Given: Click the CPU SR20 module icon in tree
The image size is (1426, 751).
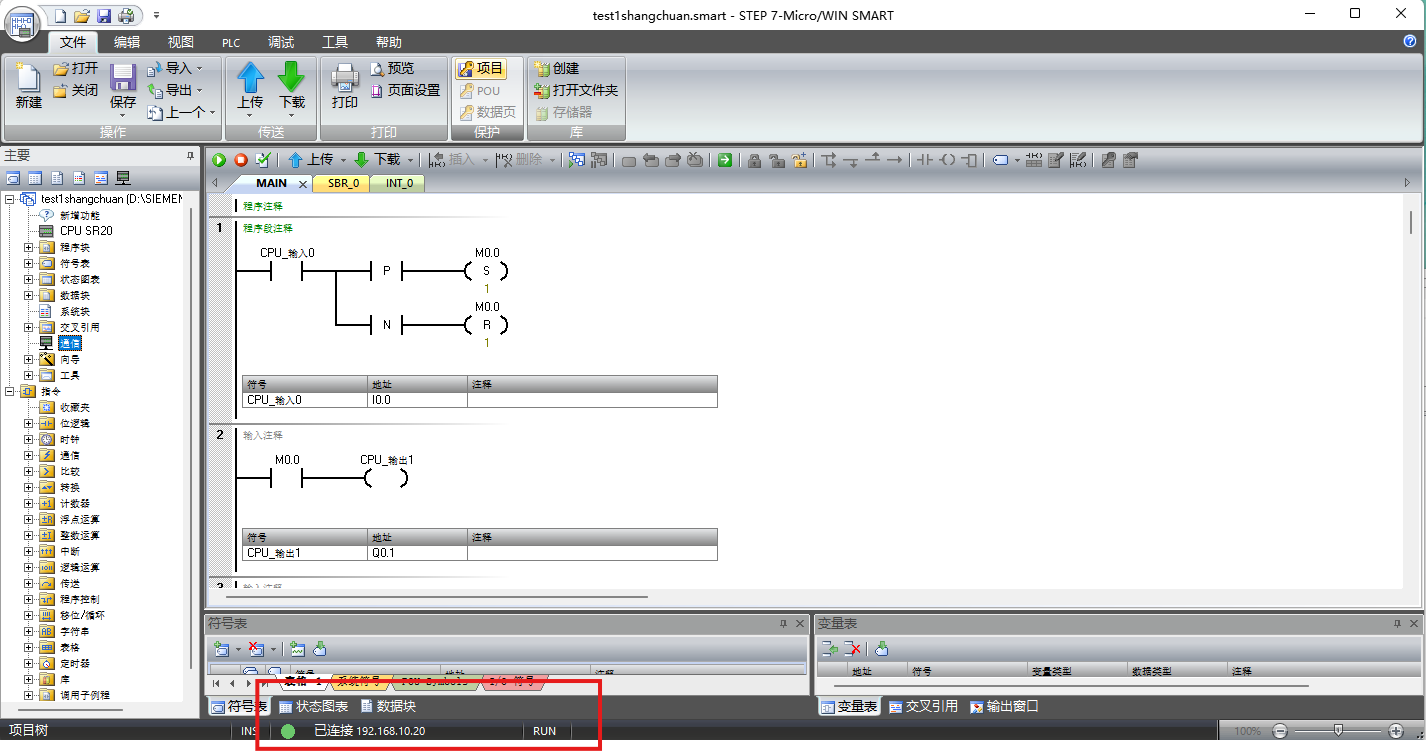Looking at the screenshot, I should pyautogui.click(x=46, y=231).
